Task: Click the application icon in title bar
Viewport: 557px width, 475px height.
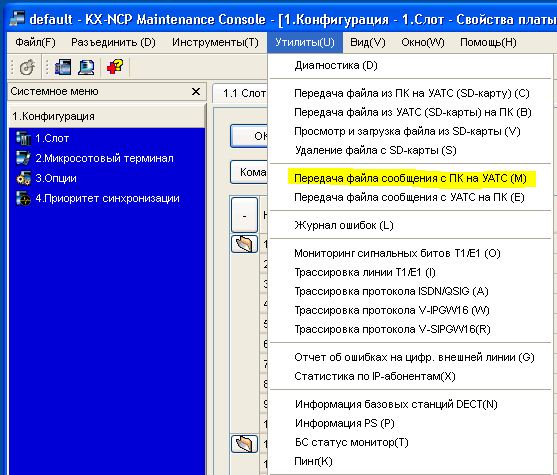Action: 17,18
